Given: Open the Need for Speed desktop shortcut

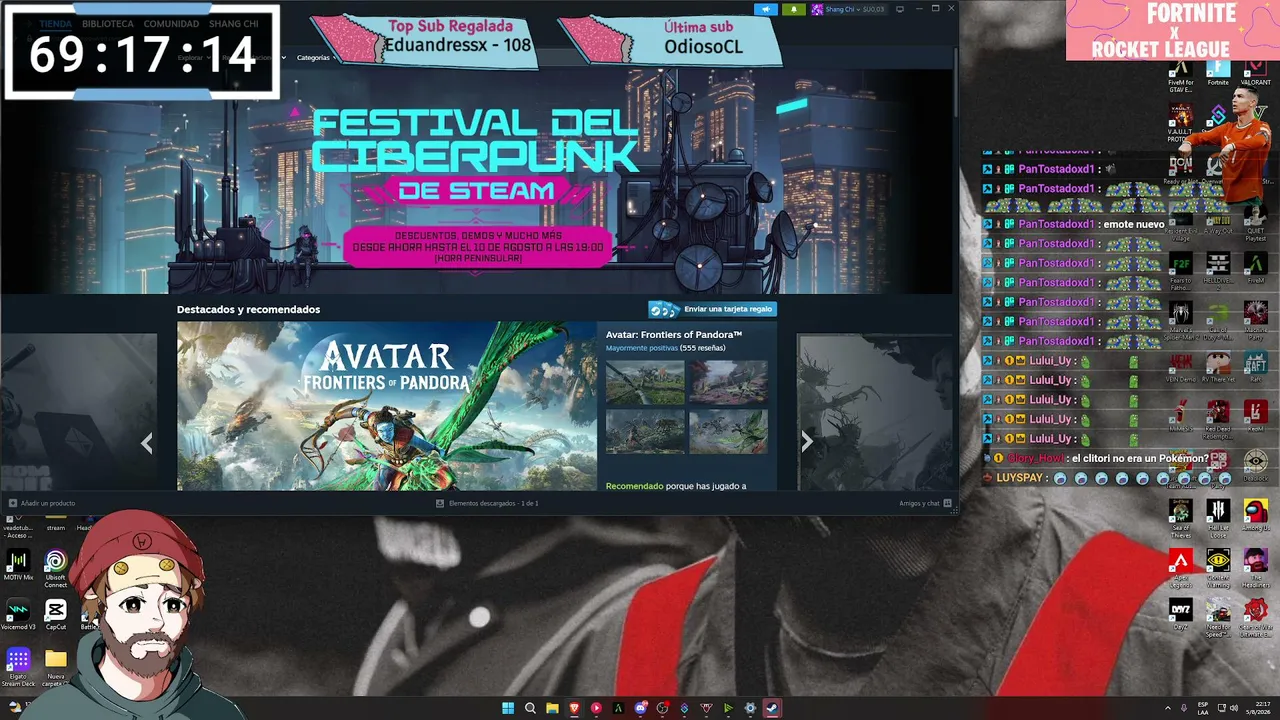Looking at the screenshot, I should point(1218,617).
